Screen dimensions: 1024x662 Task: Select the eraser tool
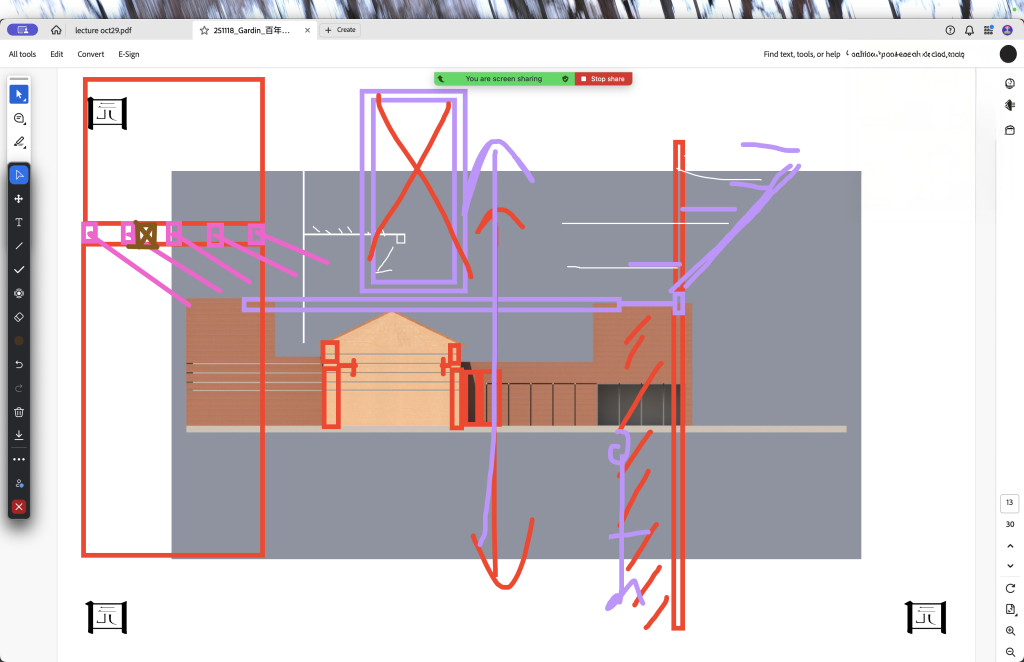coord(19,317)
